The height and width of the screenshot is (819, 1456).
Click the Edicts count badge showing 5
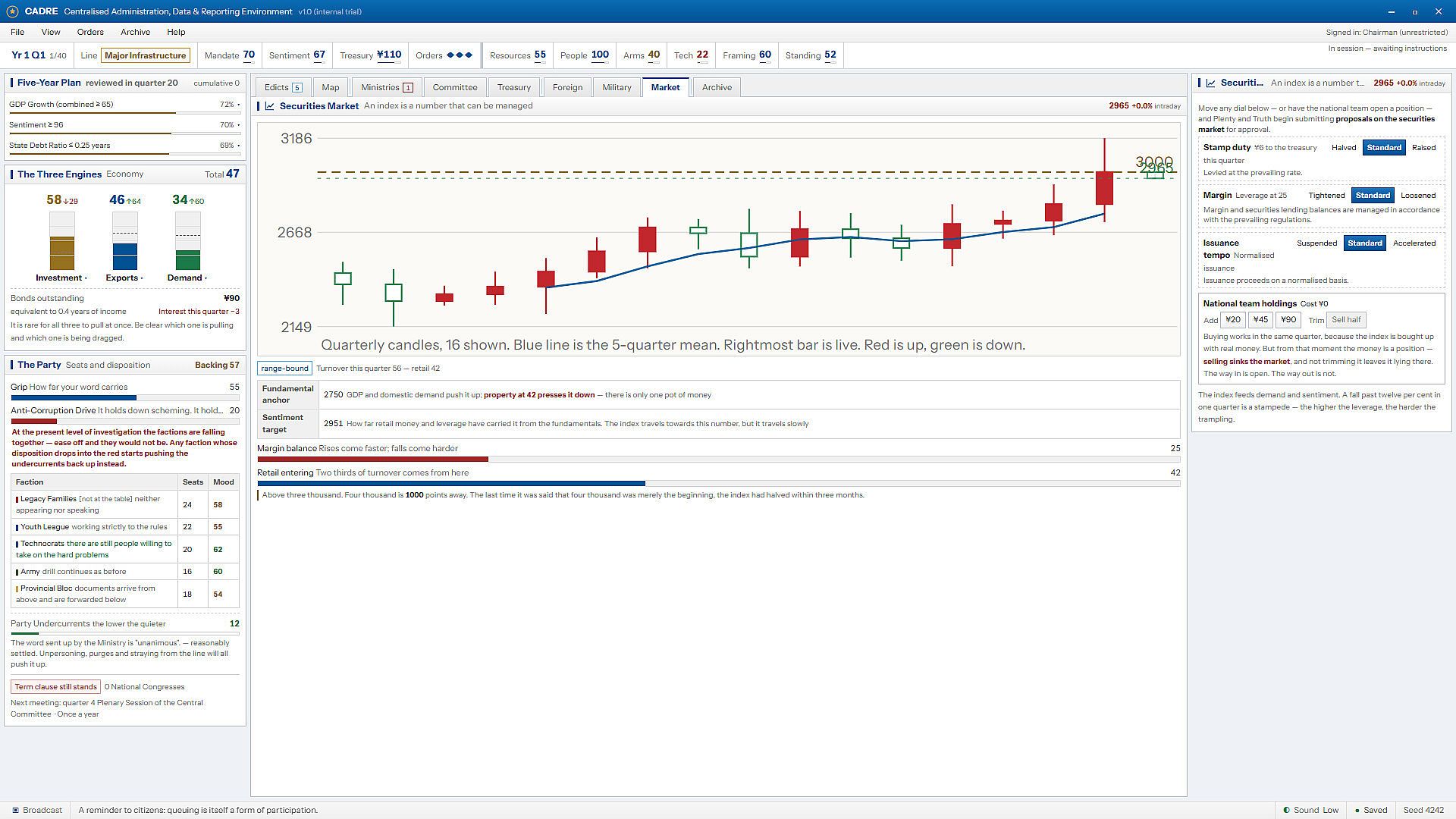point(297,88)
